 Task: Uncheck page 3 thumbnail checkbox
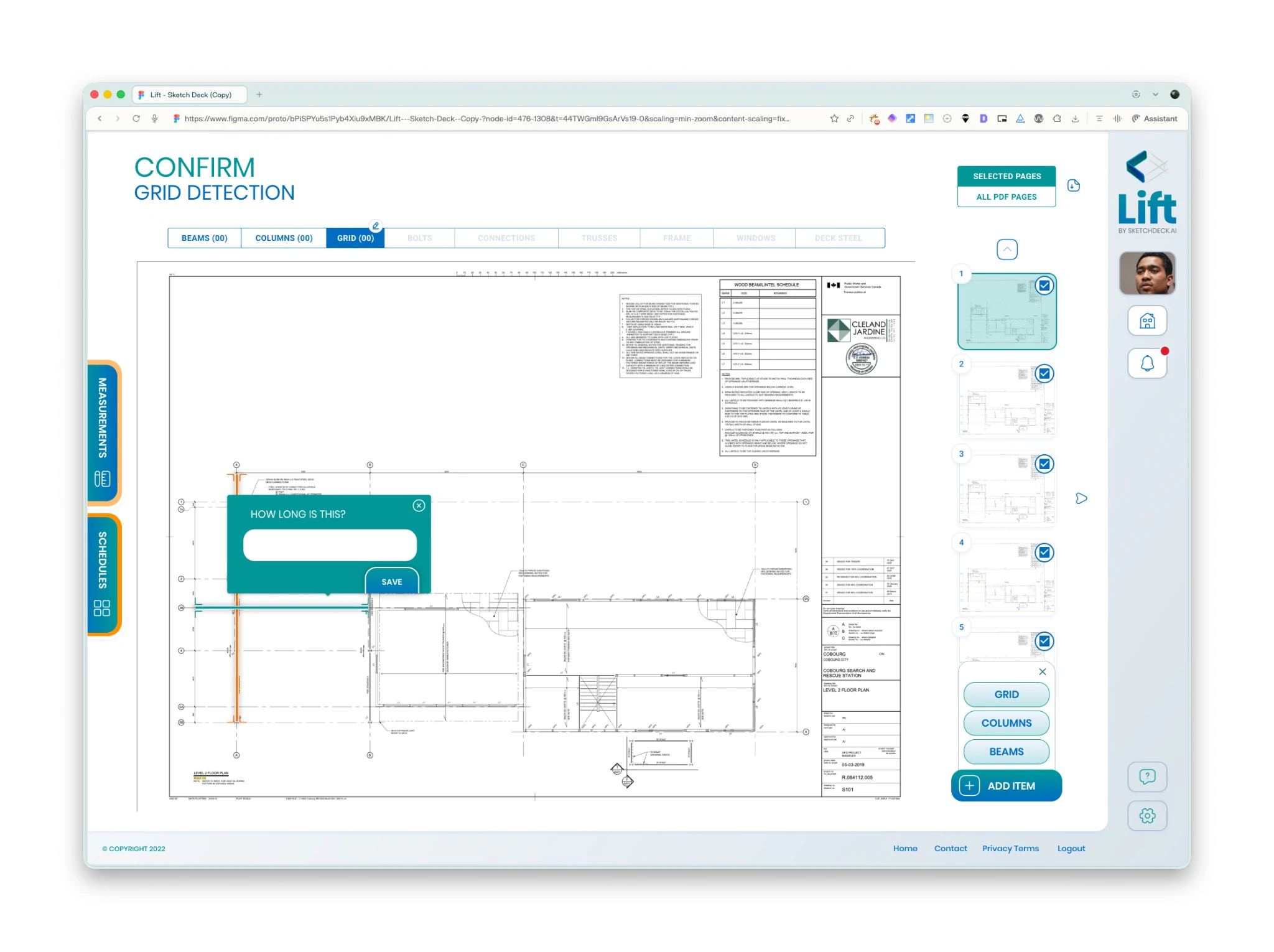pos(1044,464)
